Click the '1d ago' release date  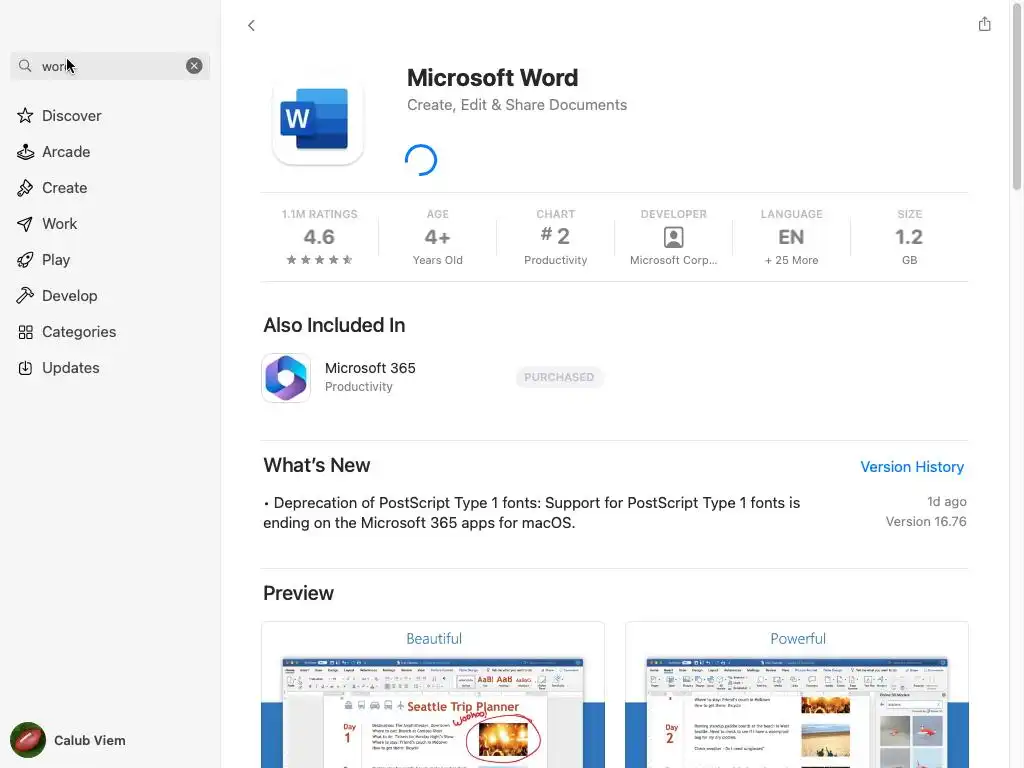pos(946,502)
